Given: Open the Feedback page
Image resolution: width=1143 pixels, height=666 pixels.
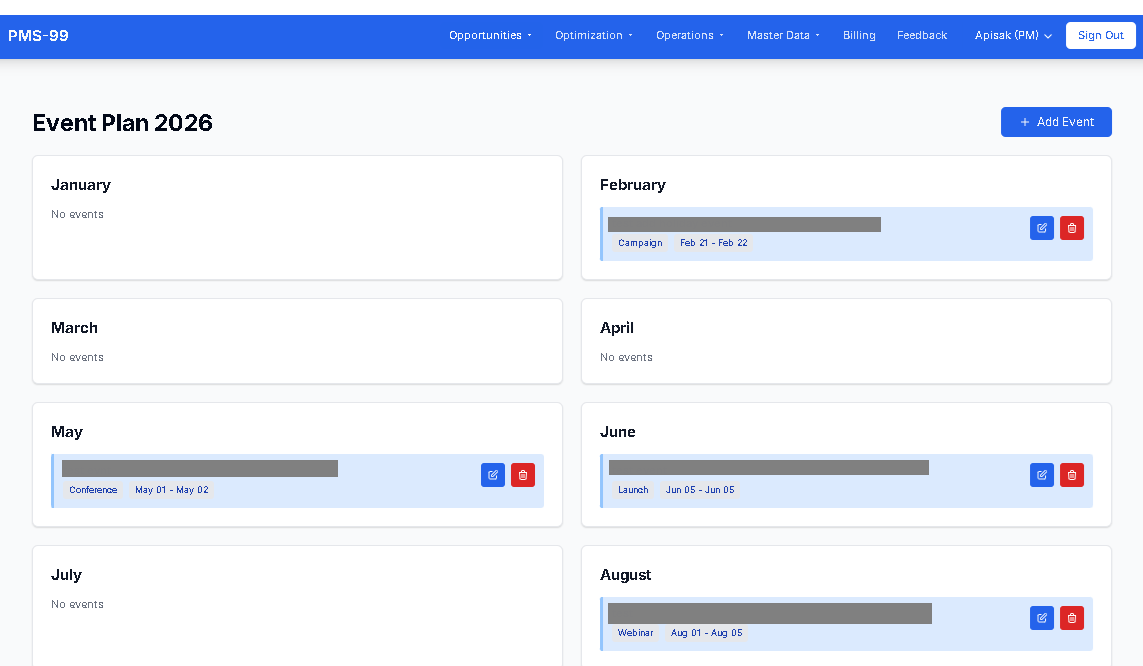Looking at the screenshot, I should click(x=921, y=35).
